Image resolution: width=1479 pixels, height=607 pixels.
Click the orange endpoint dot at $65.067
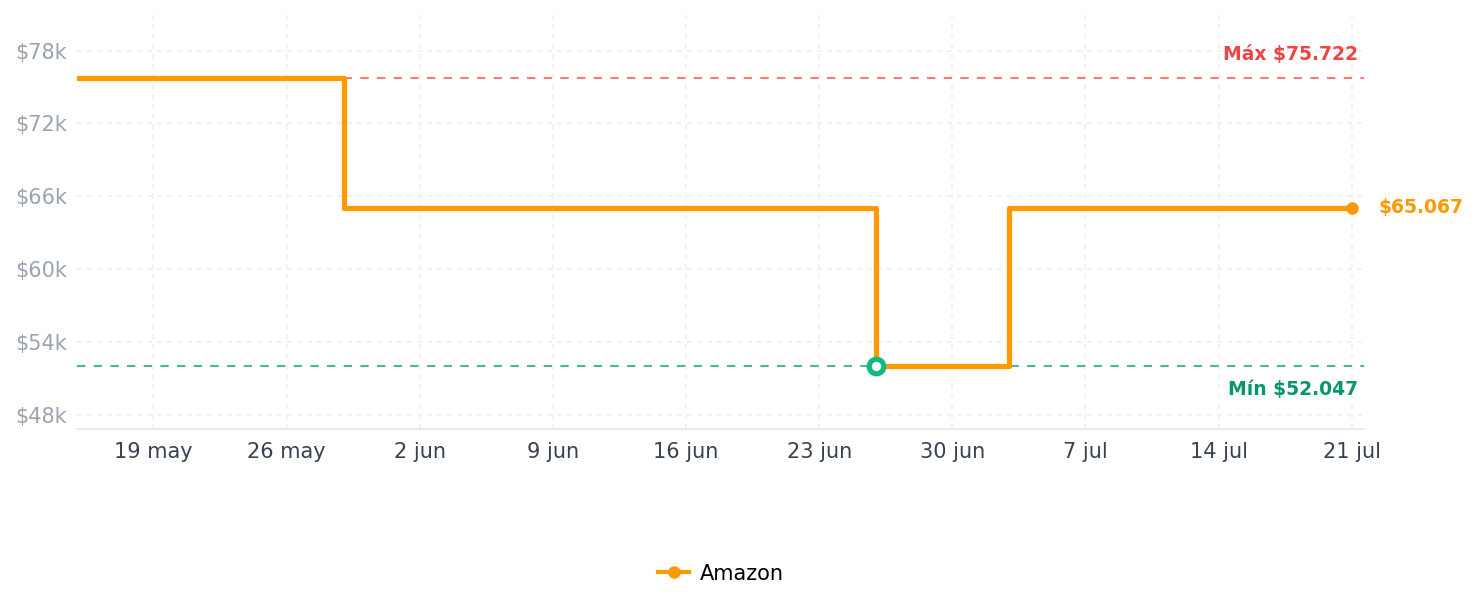pos(1352,208)
